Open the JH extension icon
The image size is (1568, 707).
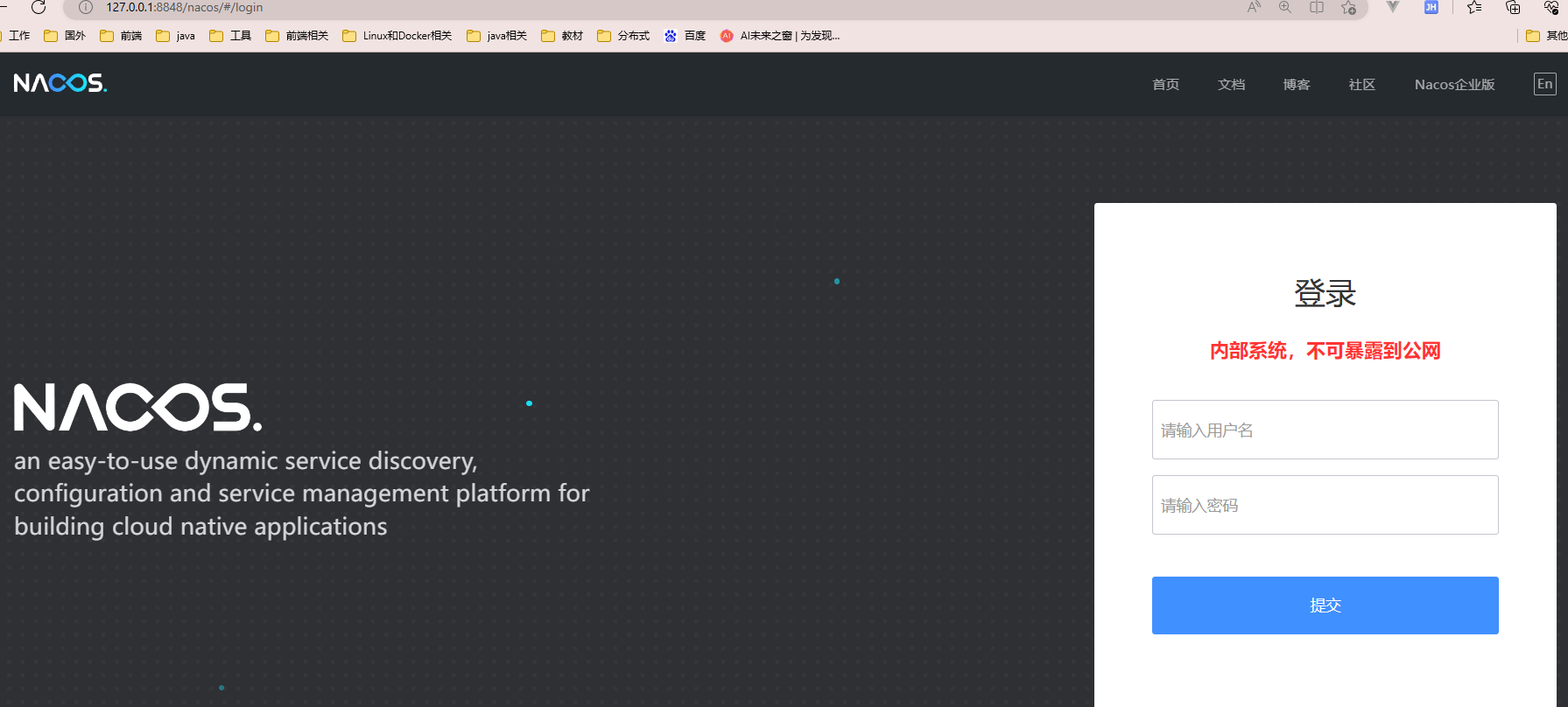[1431, 7]
